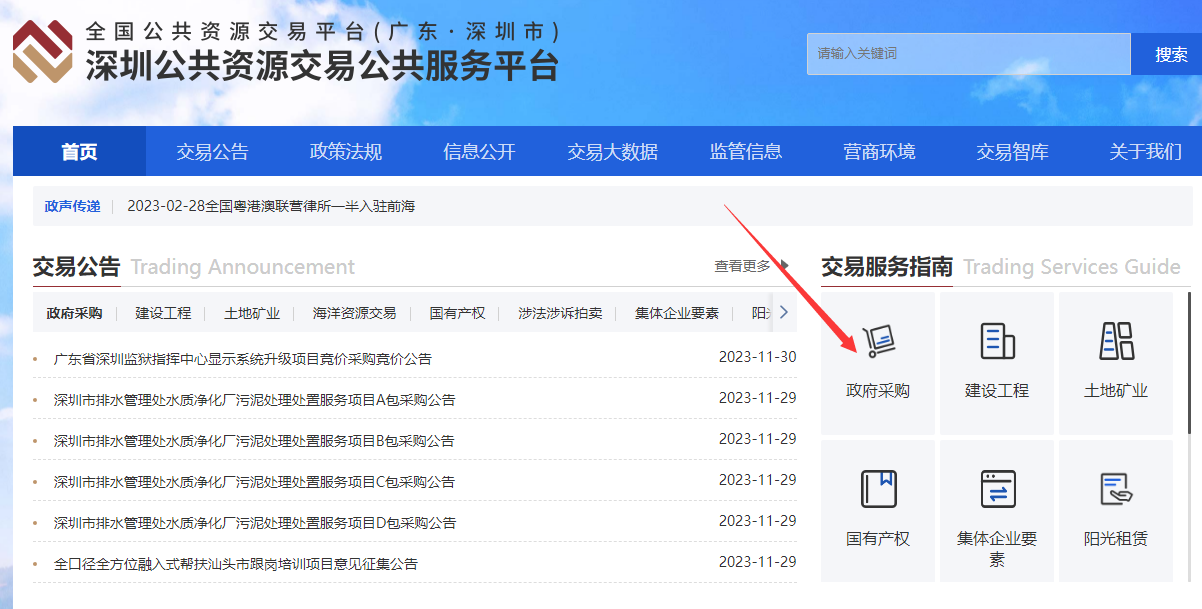Select the 海洋资源交易 announcement tab
The image size is (1202, 609).
tap(354, 313)
